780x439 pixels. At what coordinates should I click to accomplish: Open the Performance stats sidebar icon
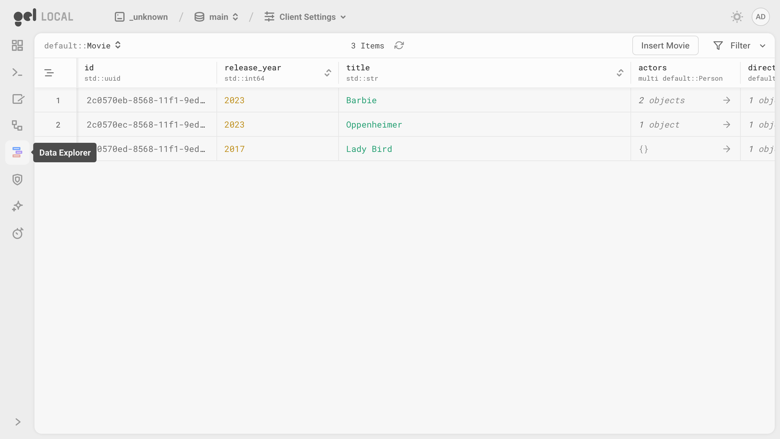pos(17,233)
